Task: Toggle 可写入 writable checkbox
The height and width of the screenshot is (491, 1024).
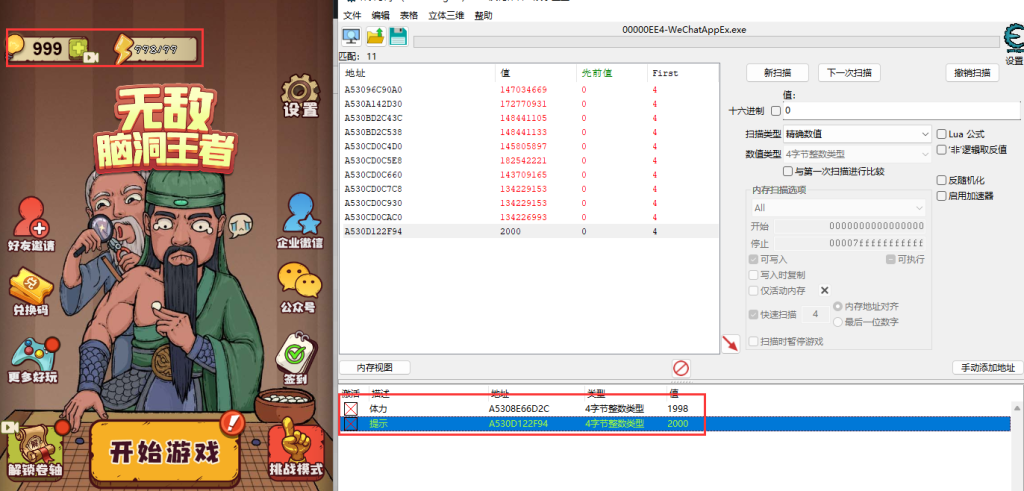Action: 754,259
